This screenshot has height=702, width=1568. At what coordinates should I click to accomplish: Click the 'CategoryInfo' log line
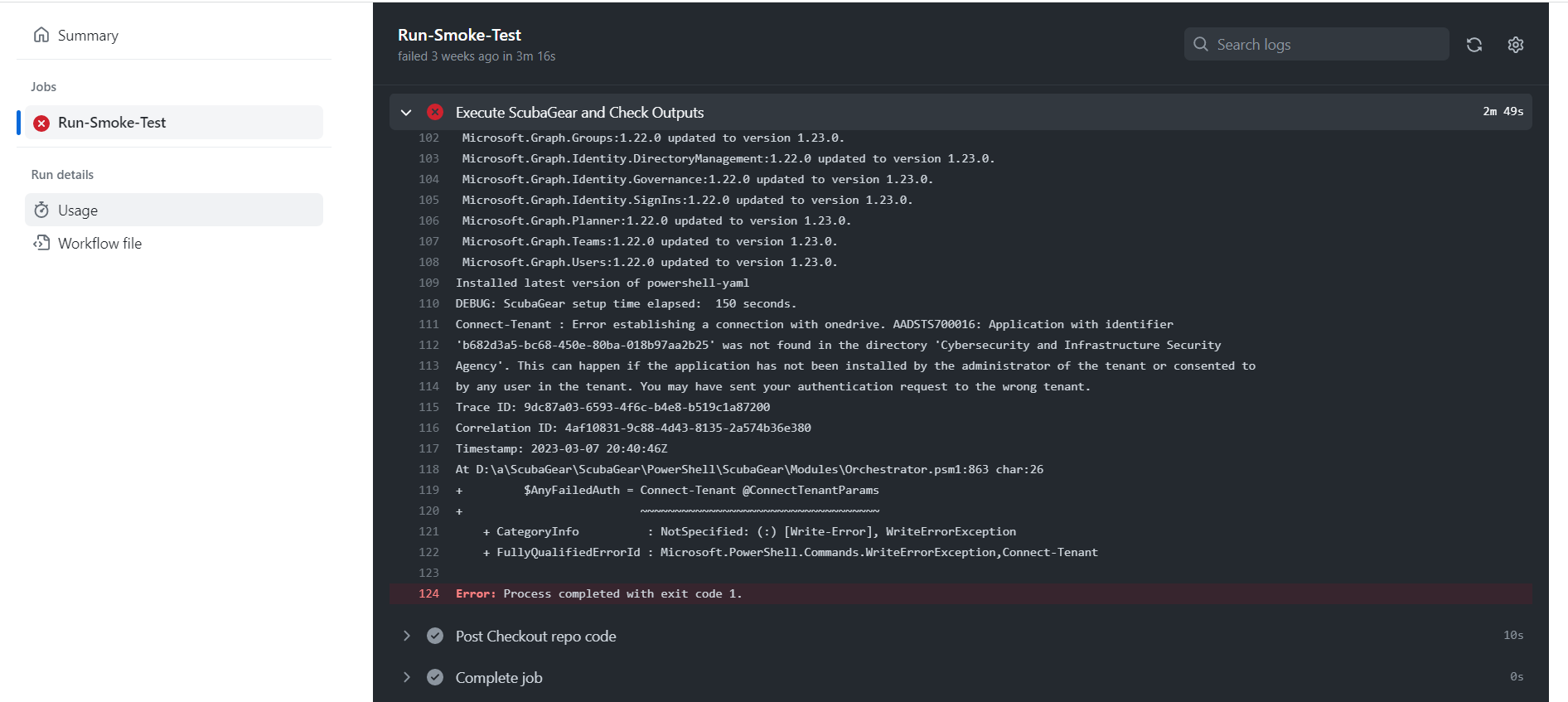click(749, 531)
